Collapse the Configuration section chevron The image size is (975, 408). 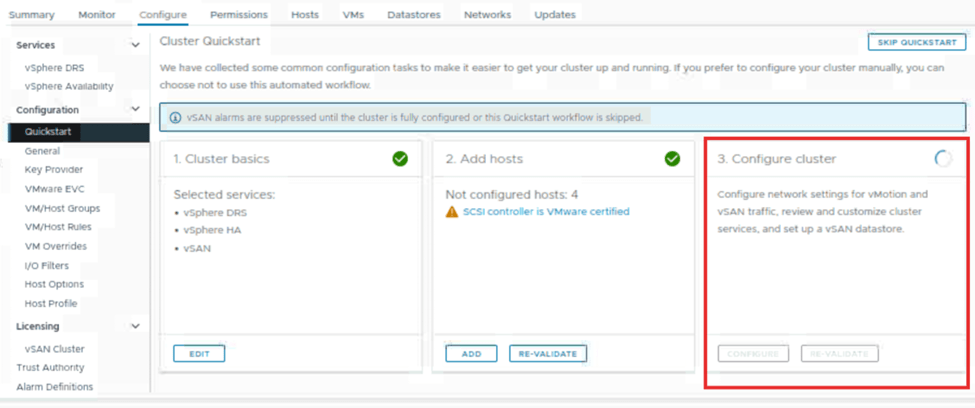(136, 109)
